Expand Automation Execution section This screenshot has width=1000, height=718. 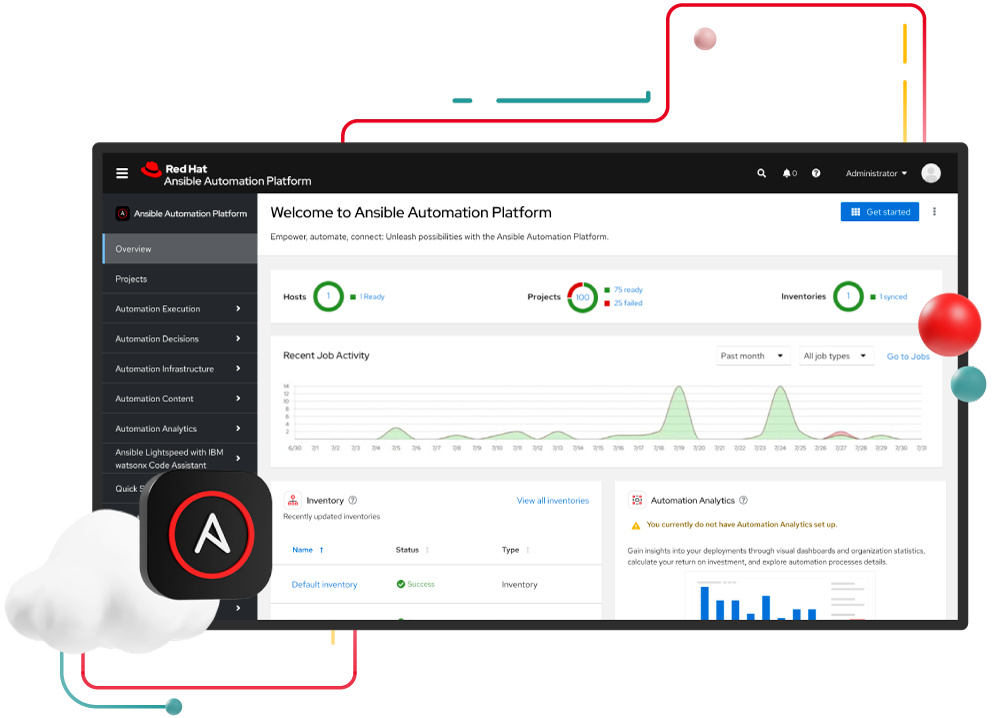(179, 309)
